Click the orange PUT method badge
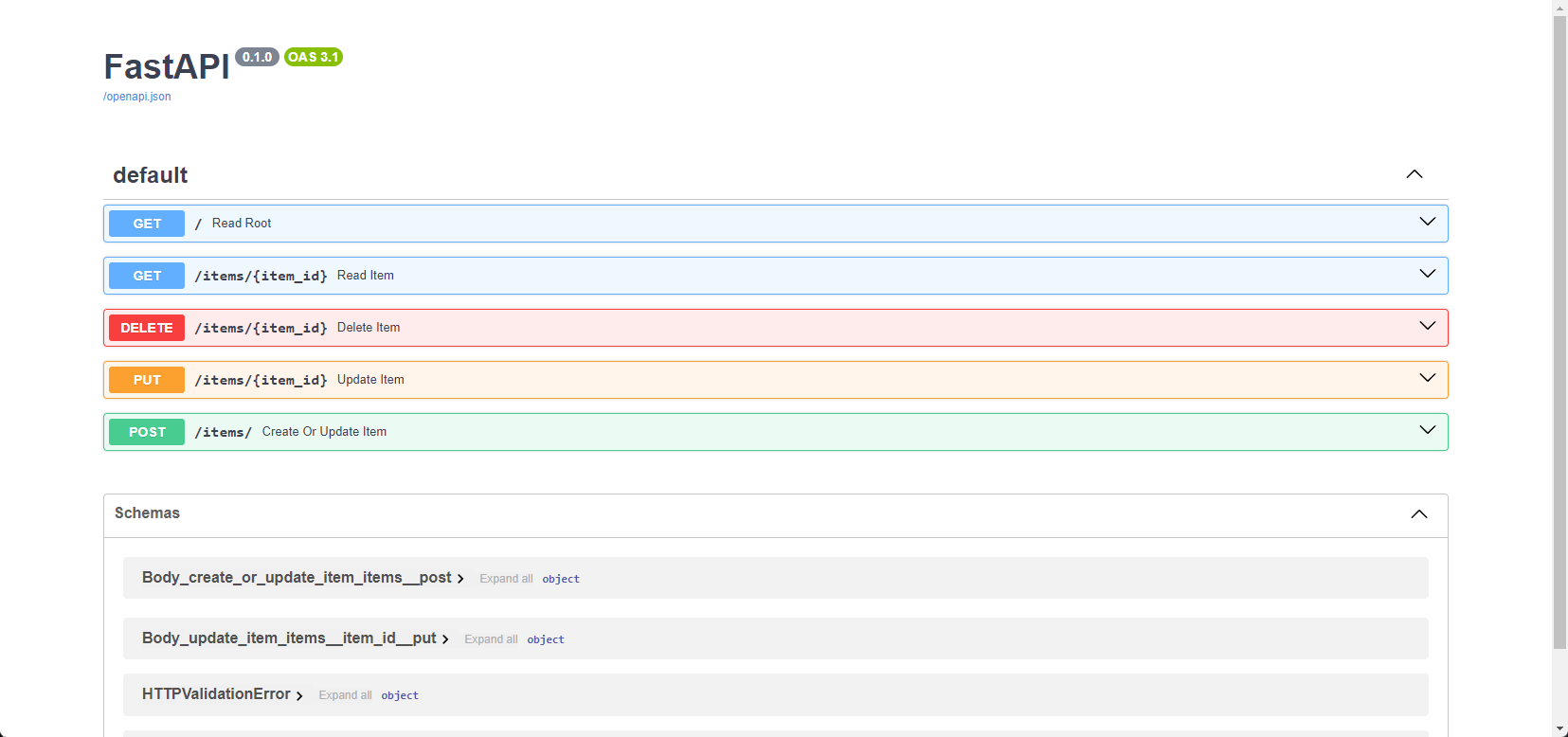1568x737 pixels. pos(147,380)
